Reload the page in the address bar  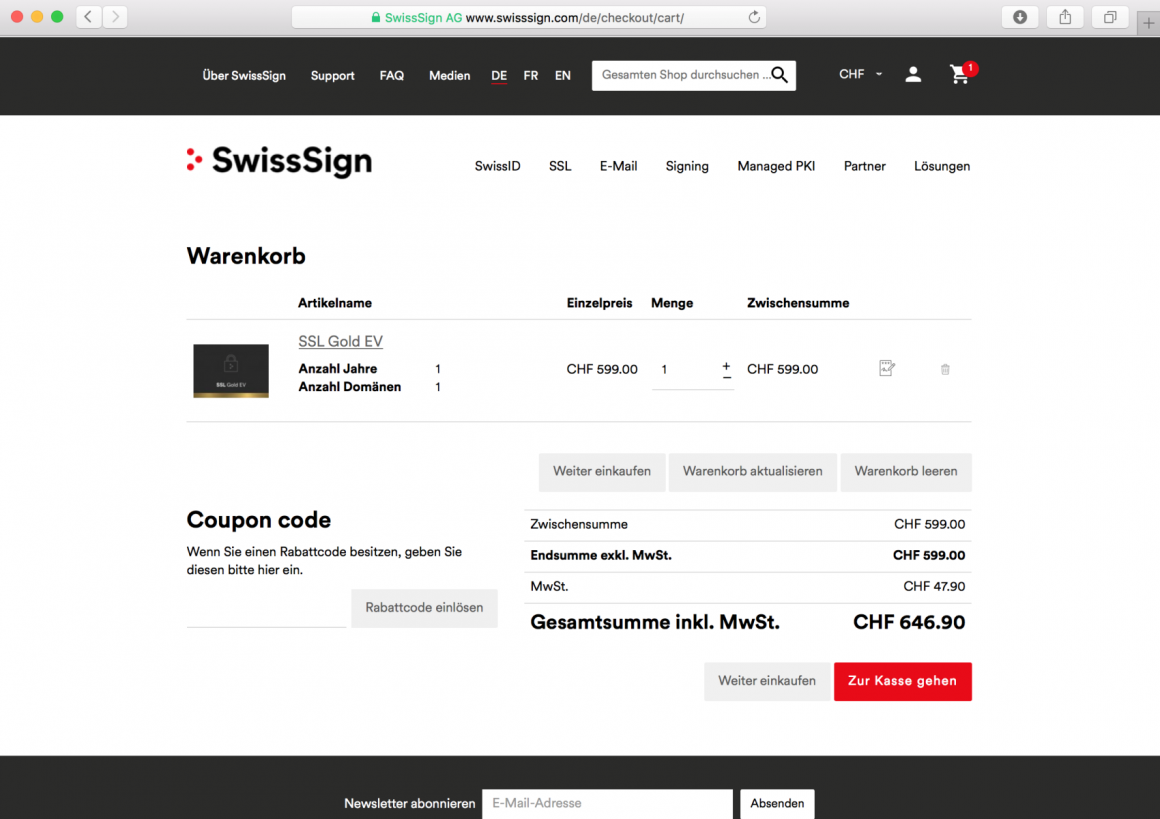[754, 17]
